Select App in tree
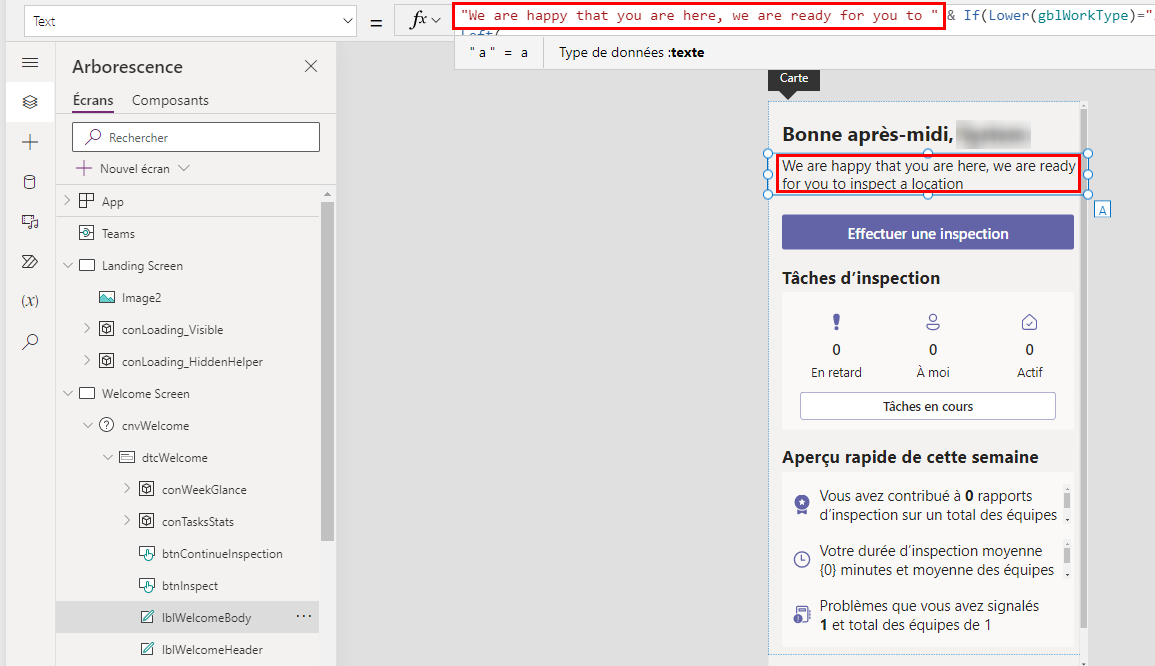 pos(113,201)
